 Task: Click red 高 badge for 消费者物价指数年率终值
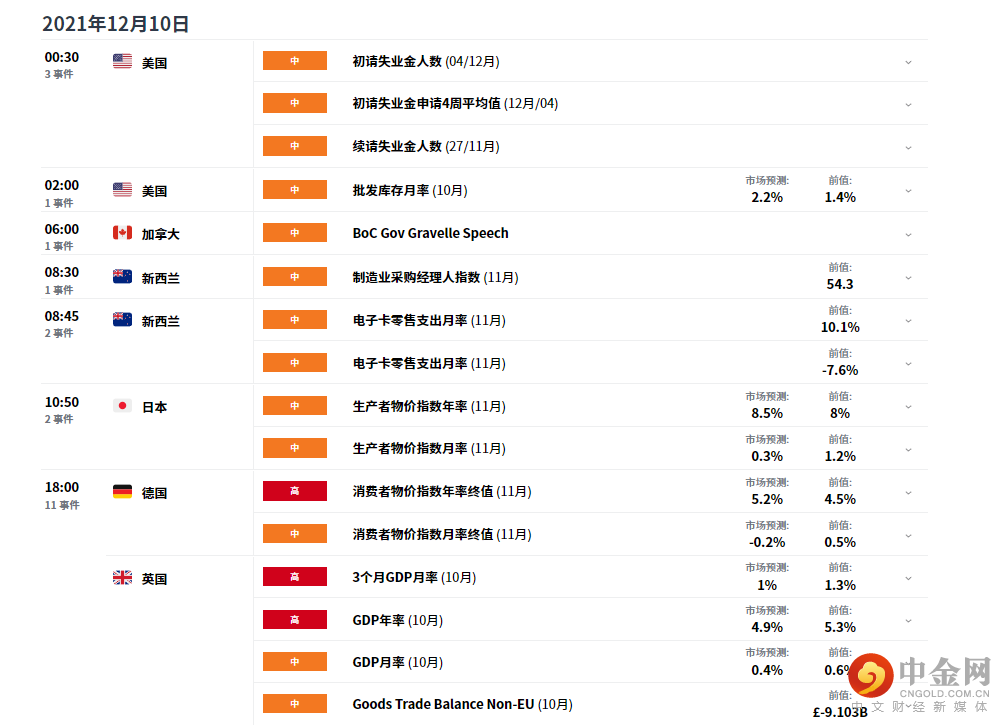click(295, 491)
